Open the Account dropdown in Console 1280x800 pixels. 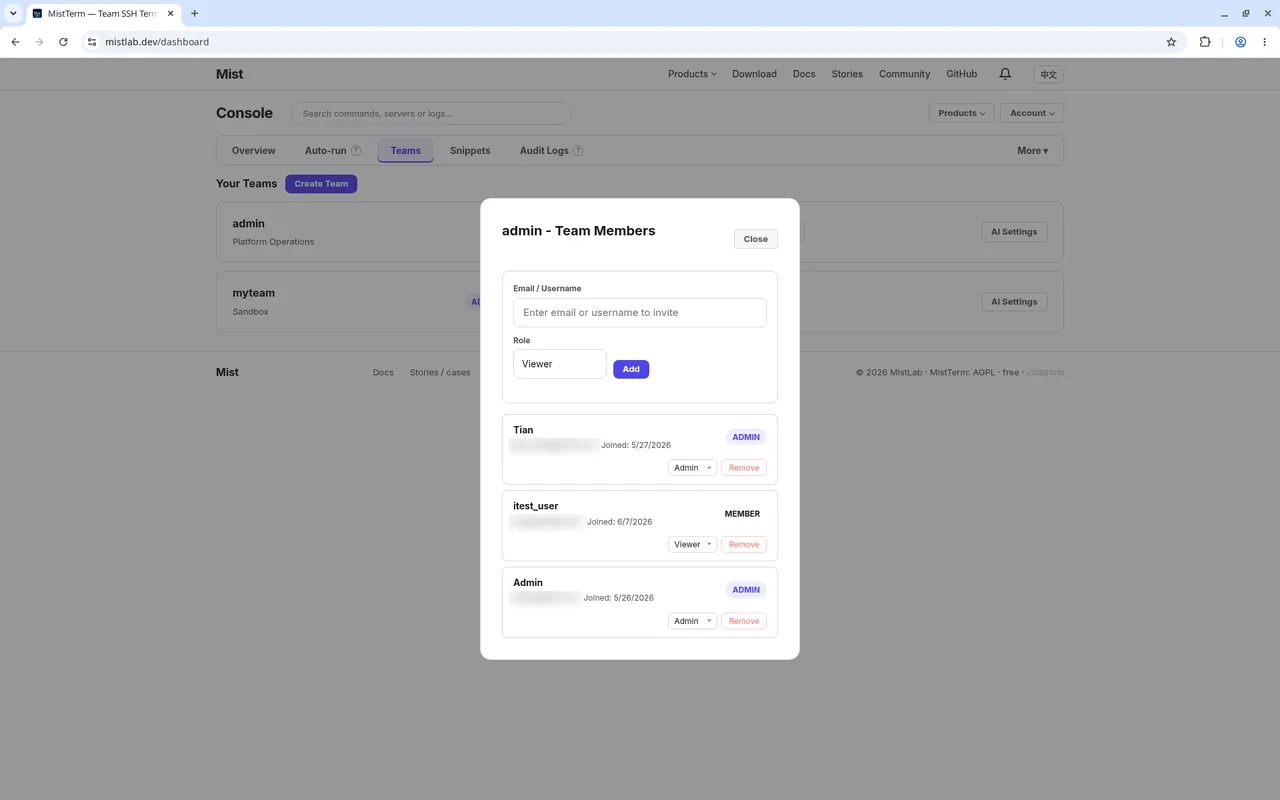[1032, 113]
